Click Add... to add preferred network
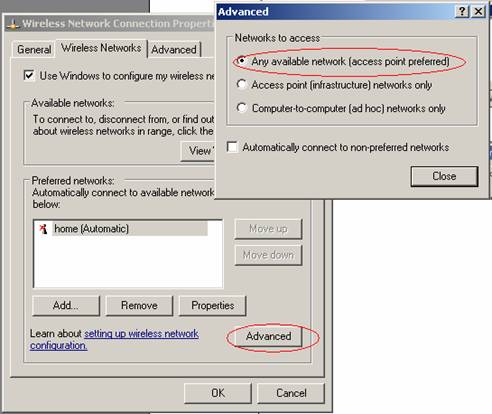The width and height of the screenshot is (492, 414). (66, 306)
